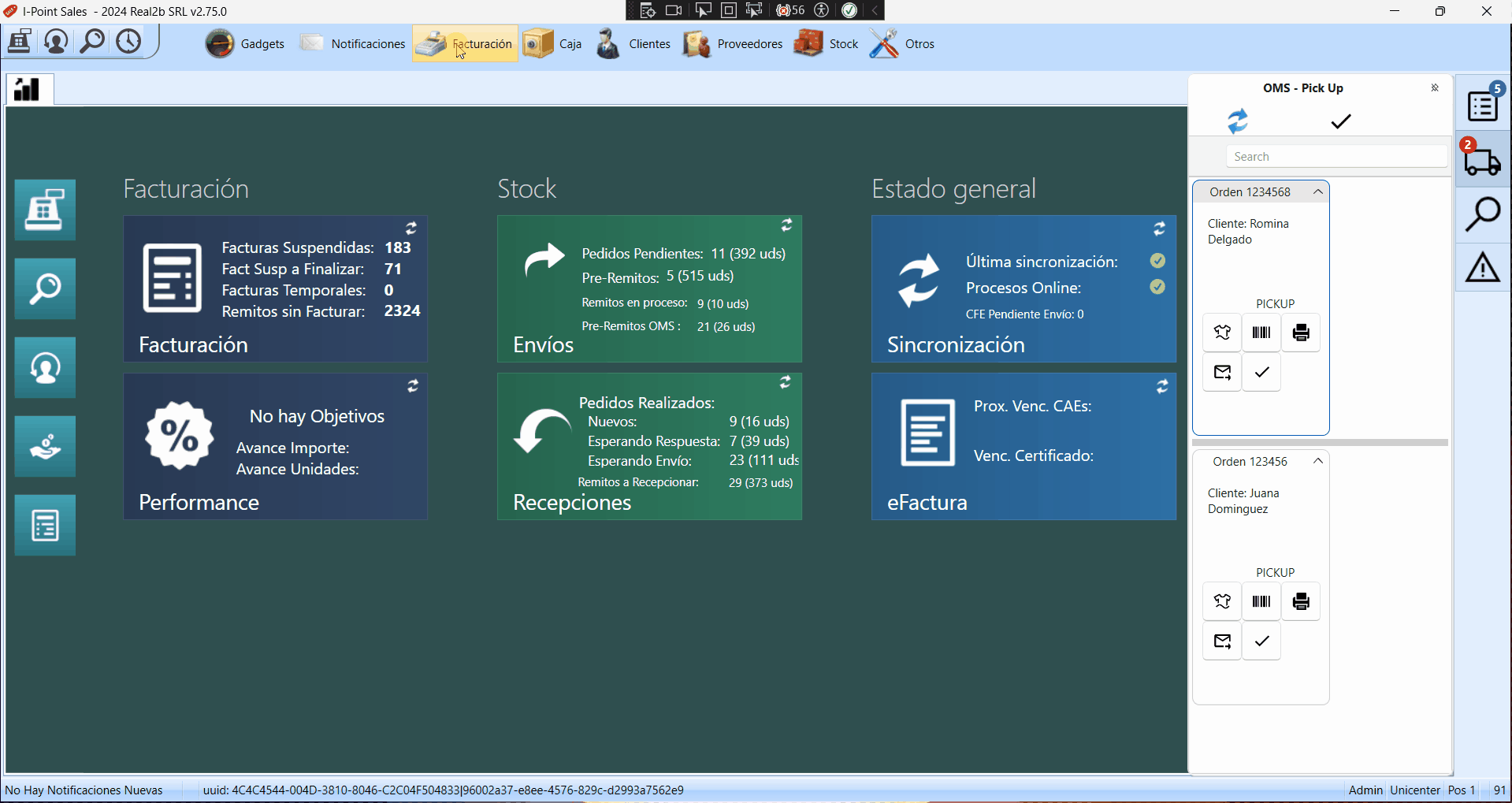1512x803 pixels.
Task: Refresh the OMS Pick Up list
Action: pos(1238,121)
